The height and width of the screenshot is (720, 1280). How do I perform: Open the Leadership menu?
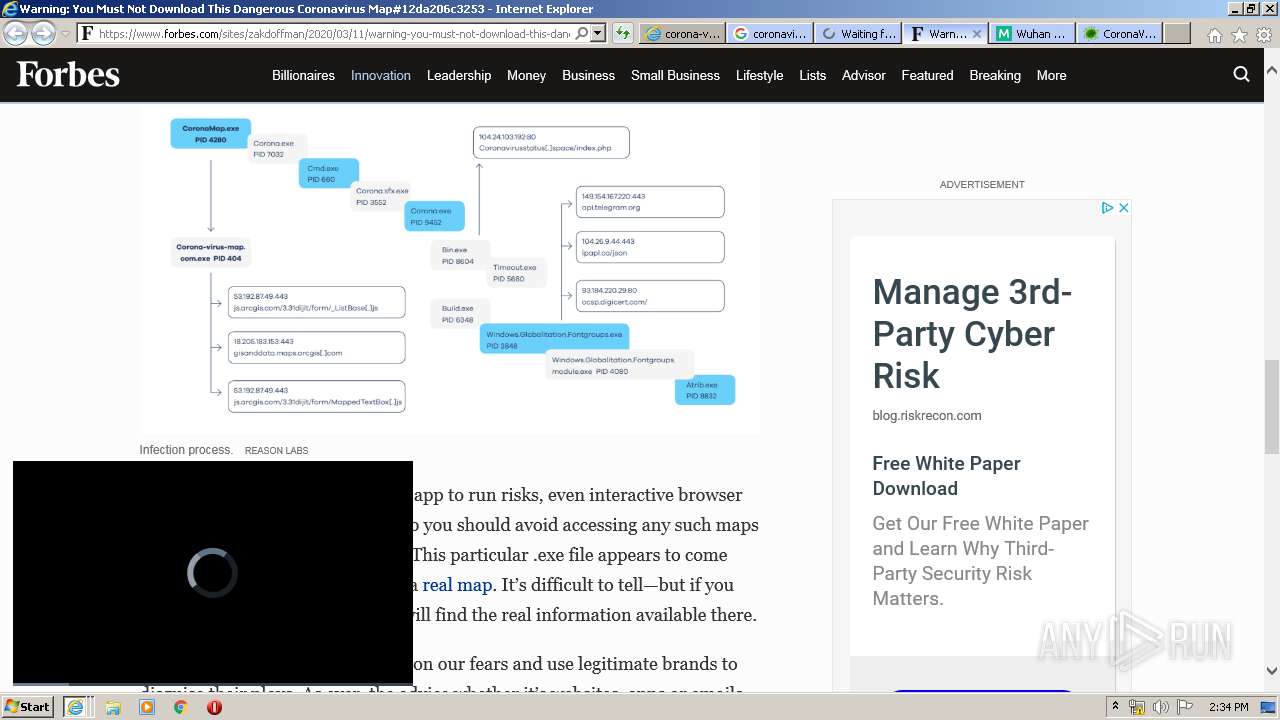pos(459,75)
